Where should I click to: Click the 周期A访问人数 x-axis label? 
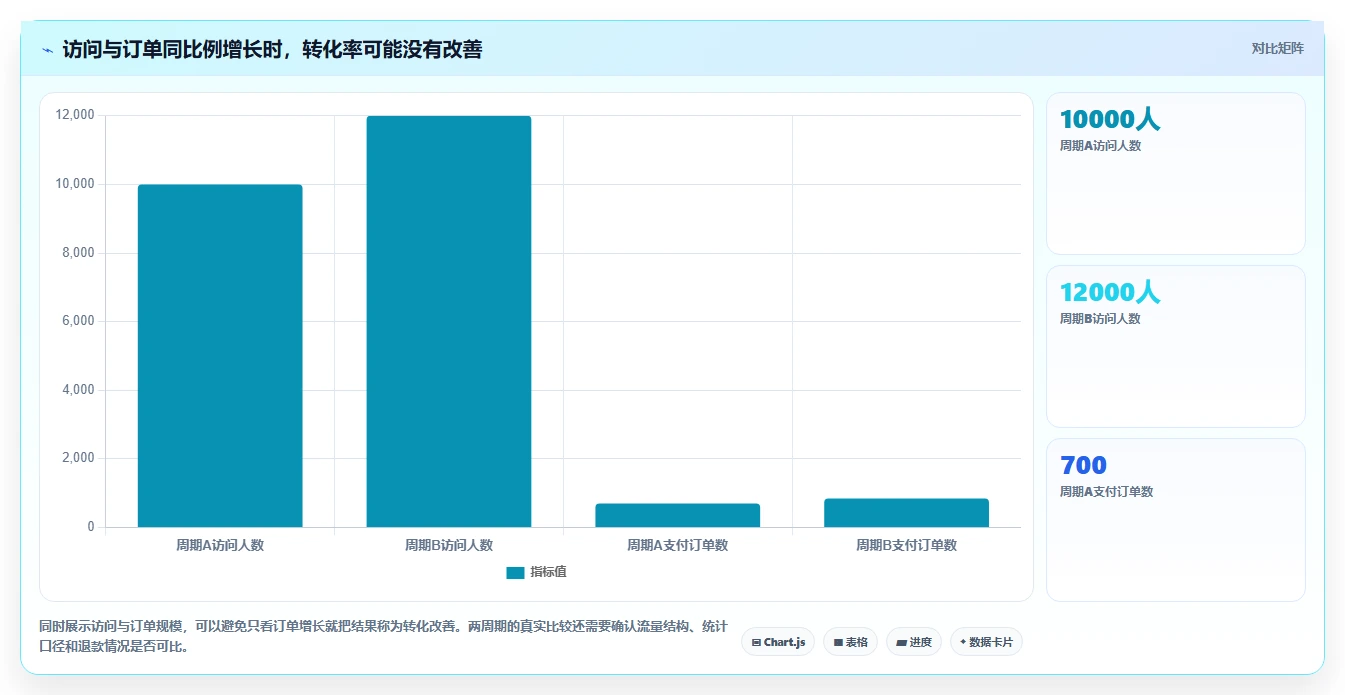220,545
